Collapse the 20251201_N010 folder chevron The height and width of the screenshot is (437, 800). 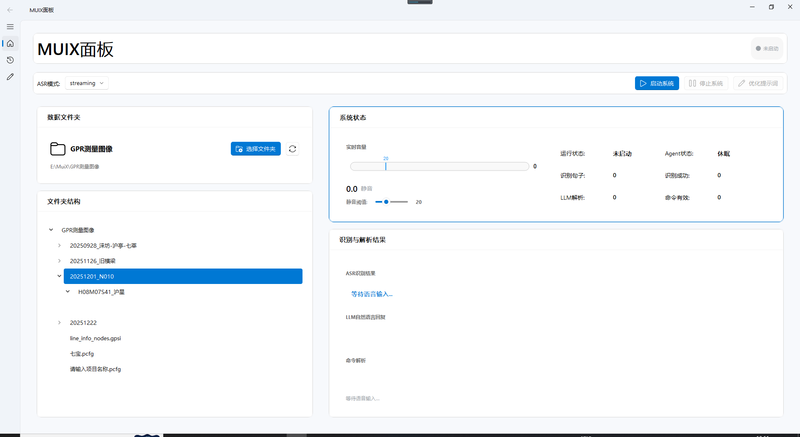[60, 276]
